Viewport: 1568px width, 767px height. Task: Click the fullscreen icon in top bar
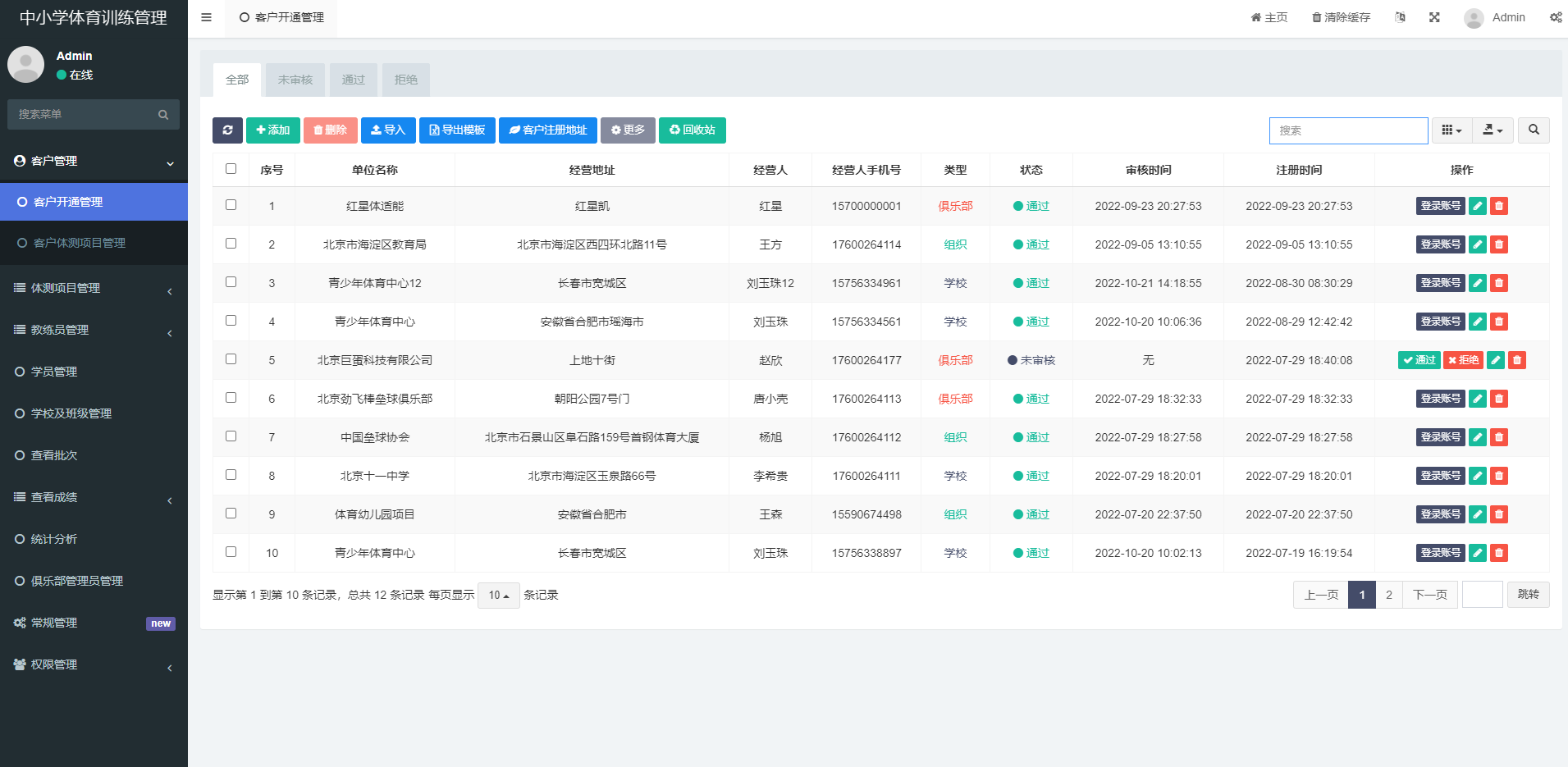pyautogui.click(x=1434, y=17)
